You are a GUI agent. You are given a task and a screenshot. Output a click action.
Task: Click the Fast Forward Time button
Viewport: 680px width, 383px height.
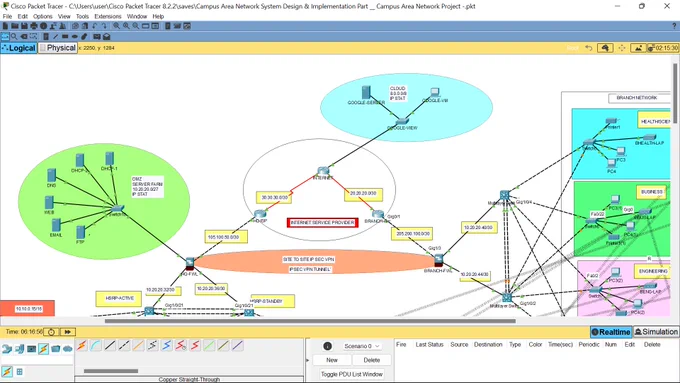tap(68, 332)
